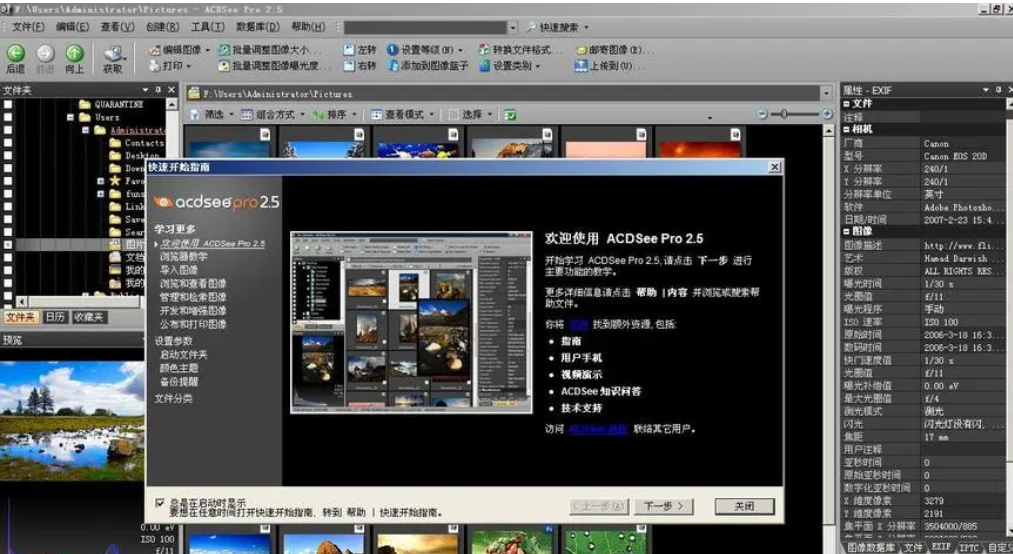
Task: Collapse the 相机 section in properties
Action: click(846, 129)
